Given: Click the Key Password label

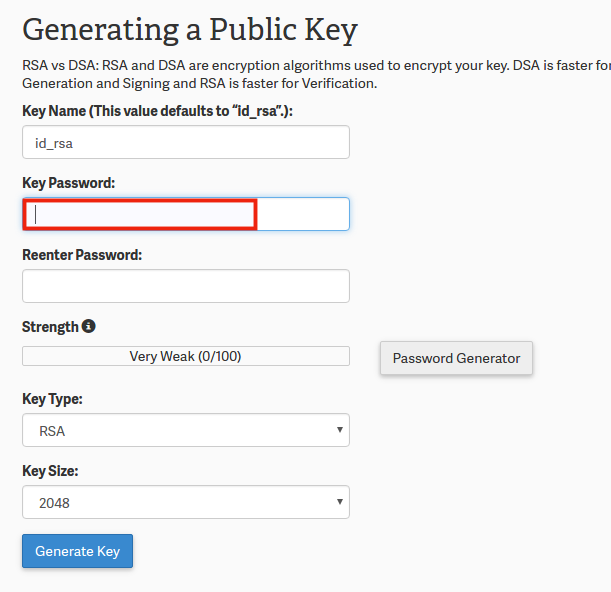Looking at the screenshot, I should click(69, 183).
